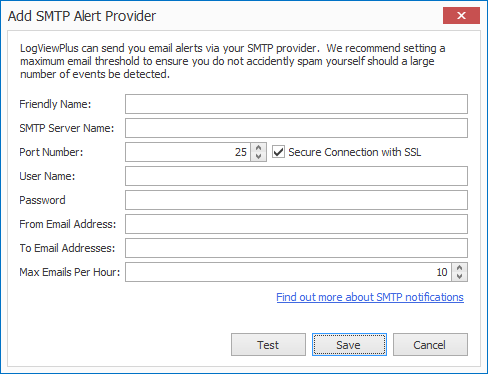Viewport: 488px width, 374px height.
Task: Decrease Max Emails Per Hour value
Action: [460, 276]
